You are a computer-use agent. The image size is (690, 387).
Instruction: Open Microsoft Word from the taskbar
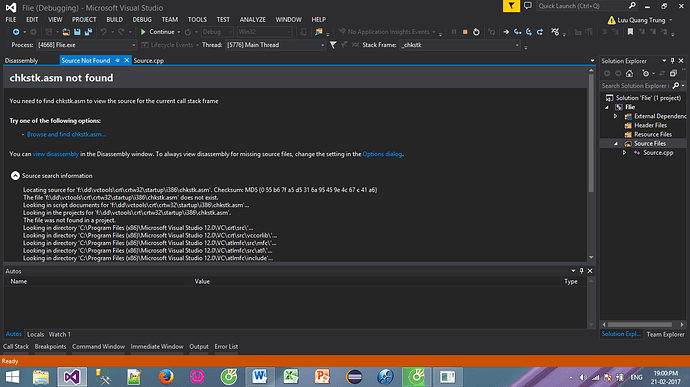(x=260, y=377)
